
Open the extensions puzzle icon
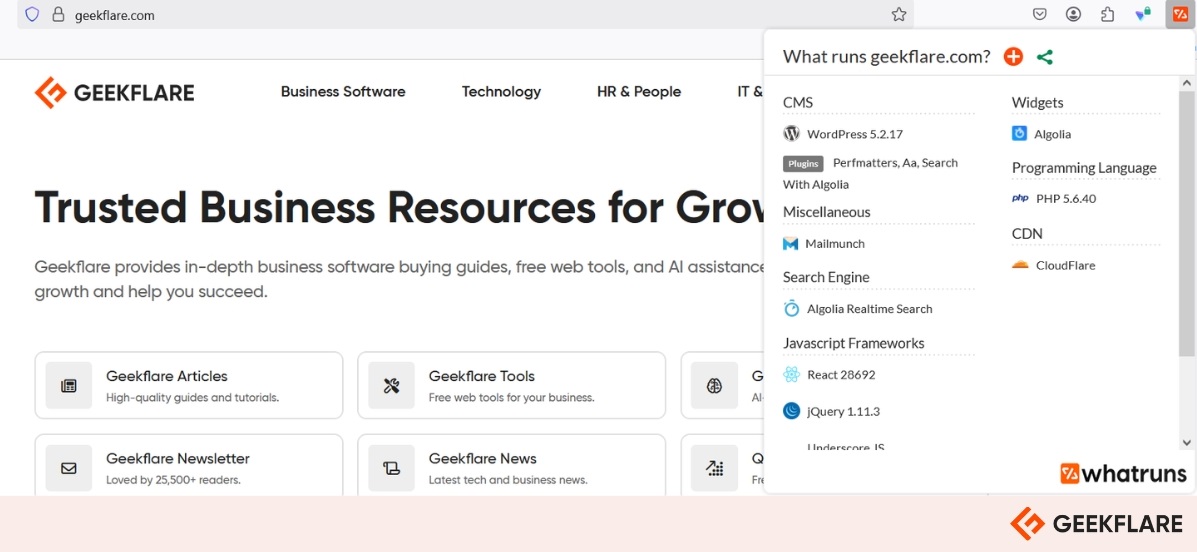coord(1108,14)
